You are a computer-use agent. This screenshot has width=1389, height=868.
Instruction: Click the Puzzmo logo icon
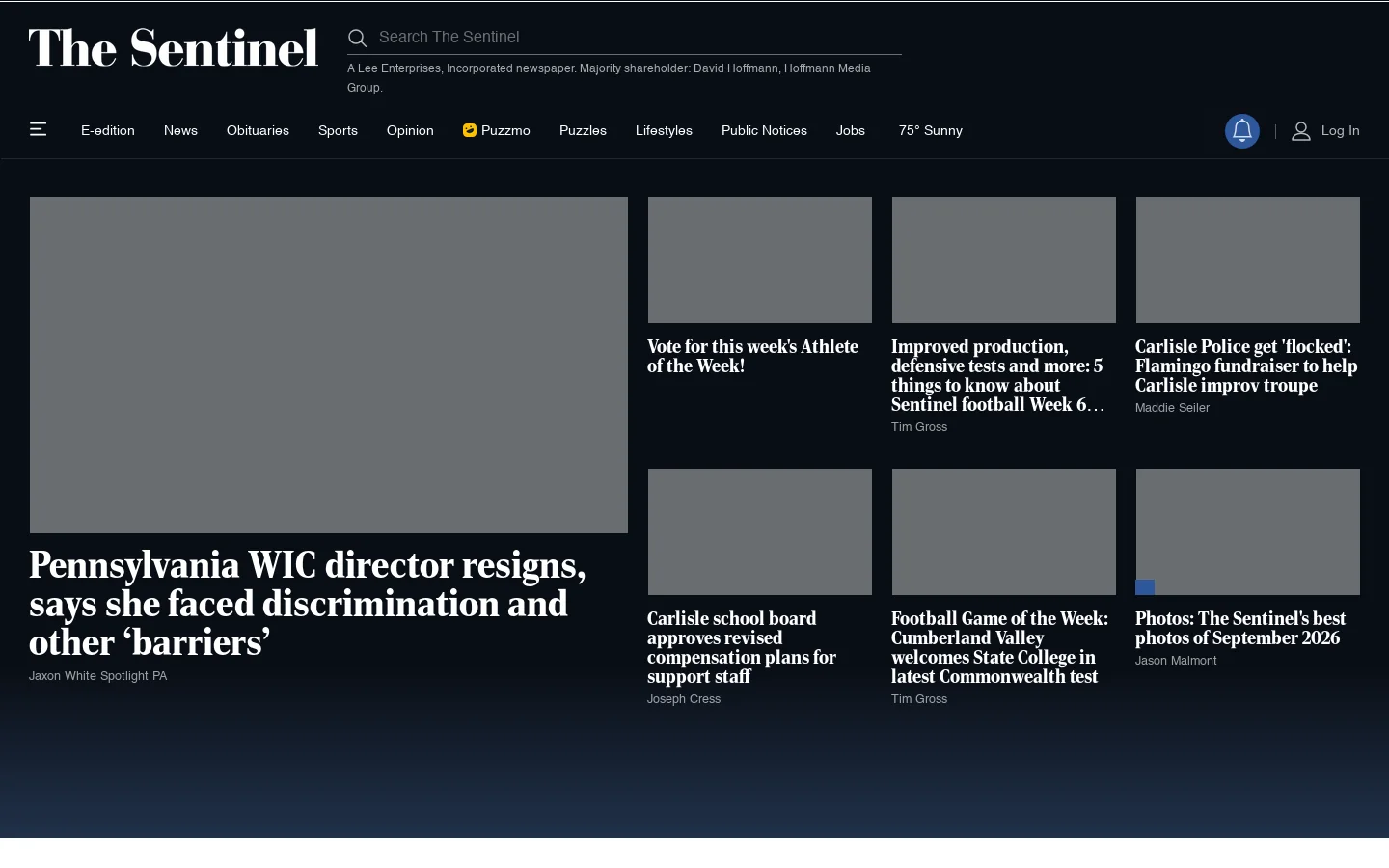coord(470,130)
